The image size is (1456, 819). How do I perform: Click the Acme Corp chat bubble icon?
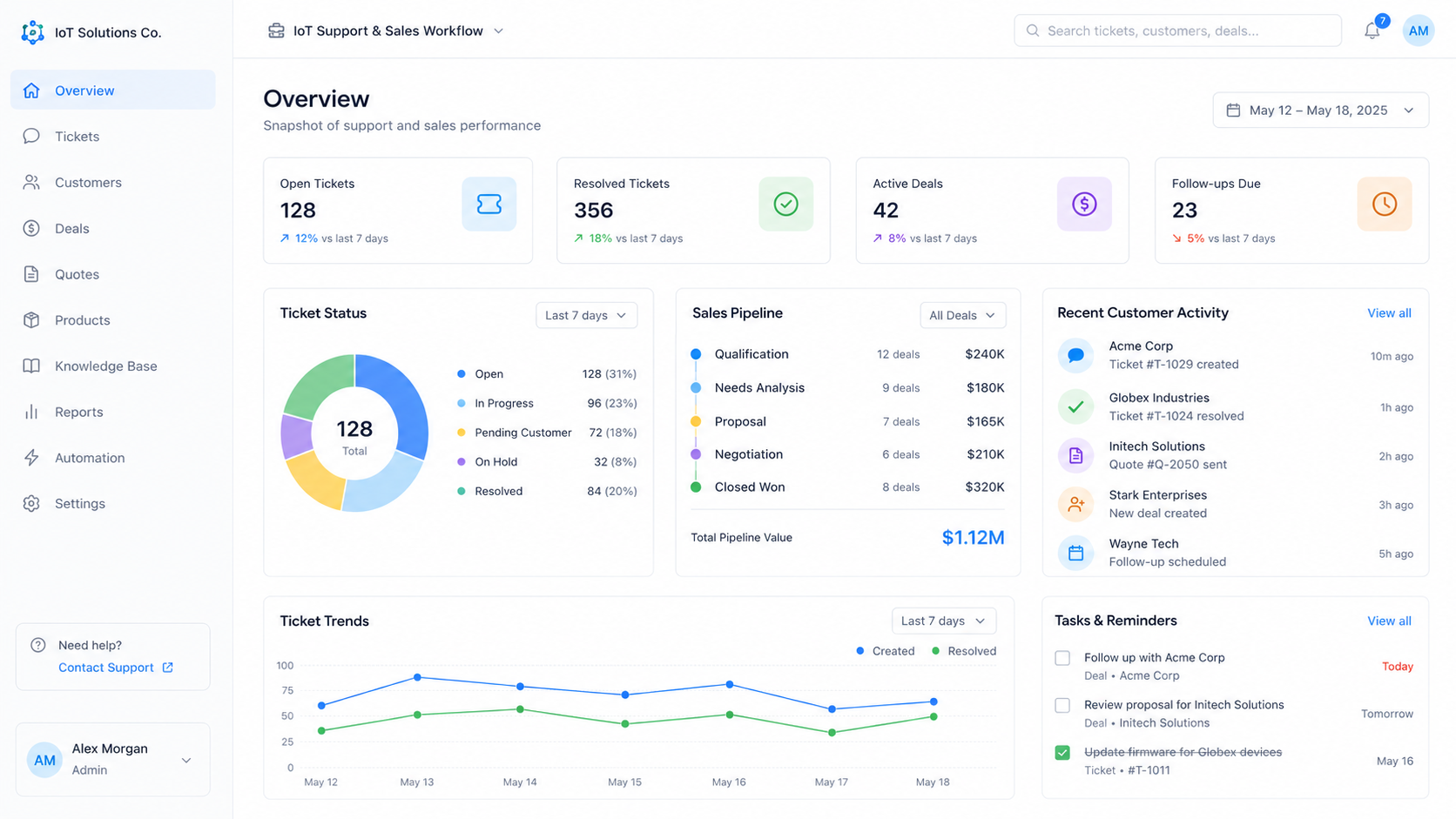click(1075, 355)
